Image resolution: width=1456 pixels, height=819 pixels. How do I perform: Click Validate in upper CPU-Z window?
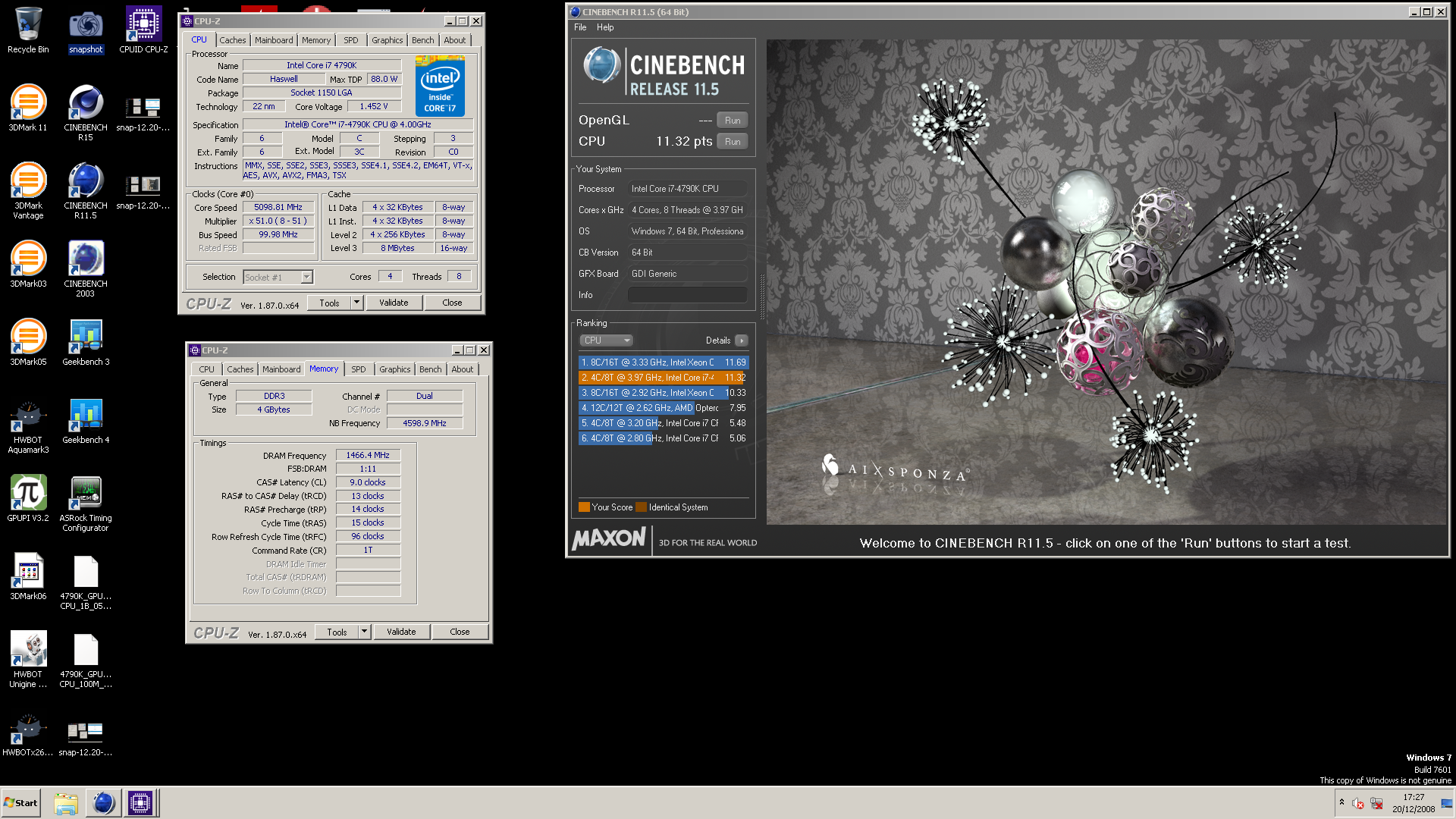(x=394, y=303)
